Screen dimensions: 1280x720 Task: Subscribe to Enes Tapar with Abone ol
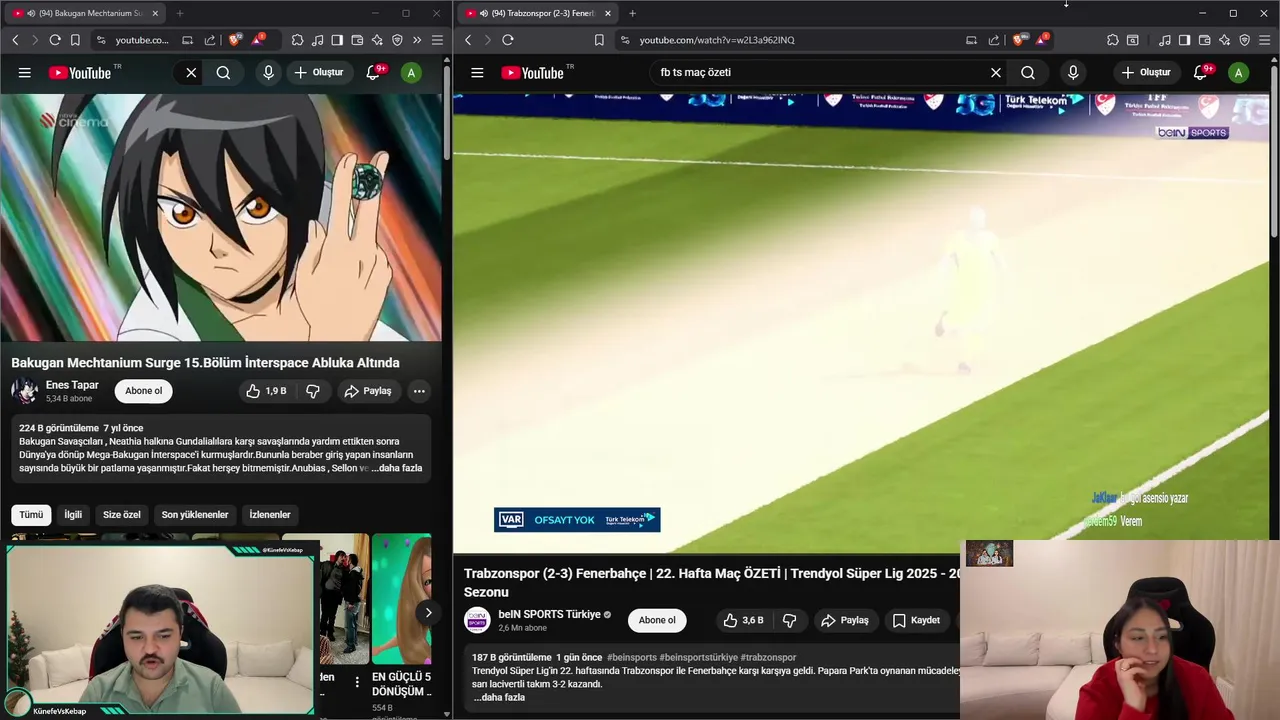coord(143,391)
